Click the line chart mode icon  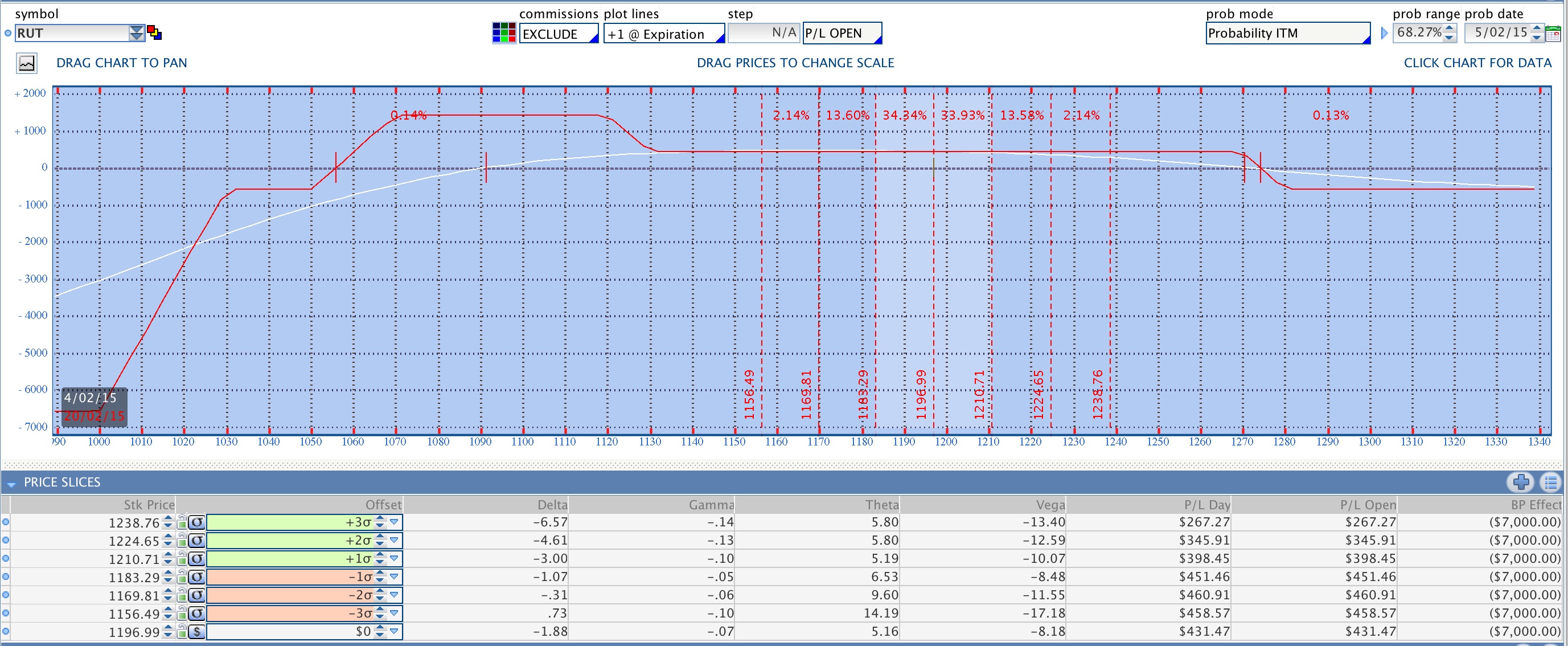tap(27, 63)
